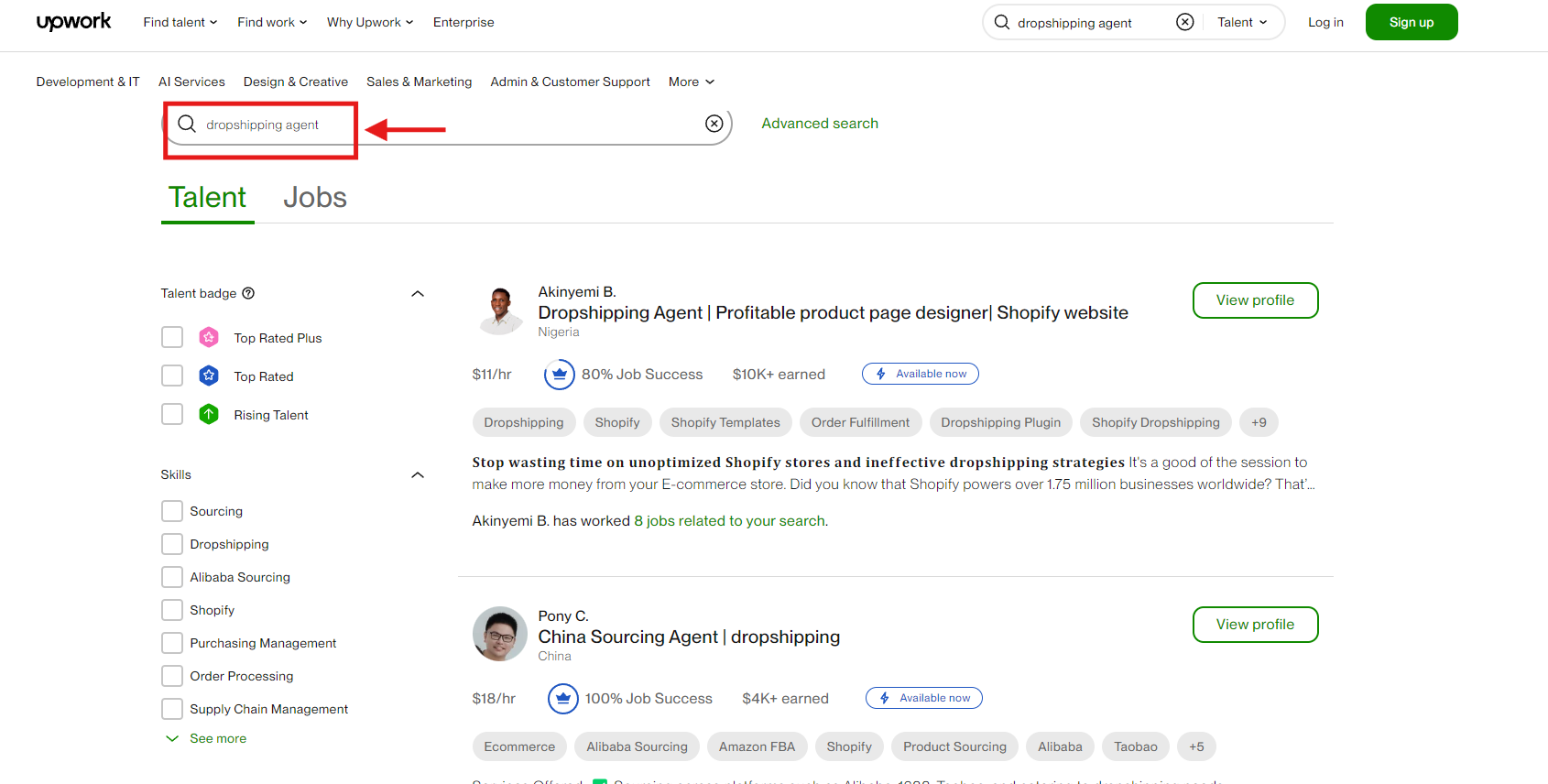View Akinyemi B.'s profile

(1255, 300)
